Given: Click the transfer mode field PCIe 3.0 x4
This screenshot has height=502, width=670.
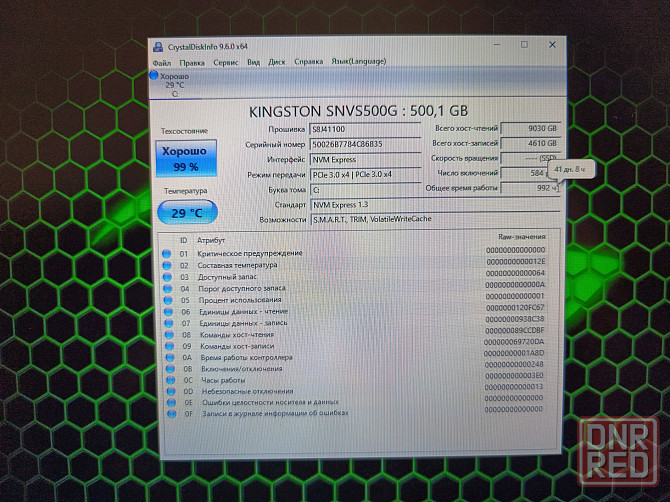Looking at the screenshot, I should [x=365, y=174].
